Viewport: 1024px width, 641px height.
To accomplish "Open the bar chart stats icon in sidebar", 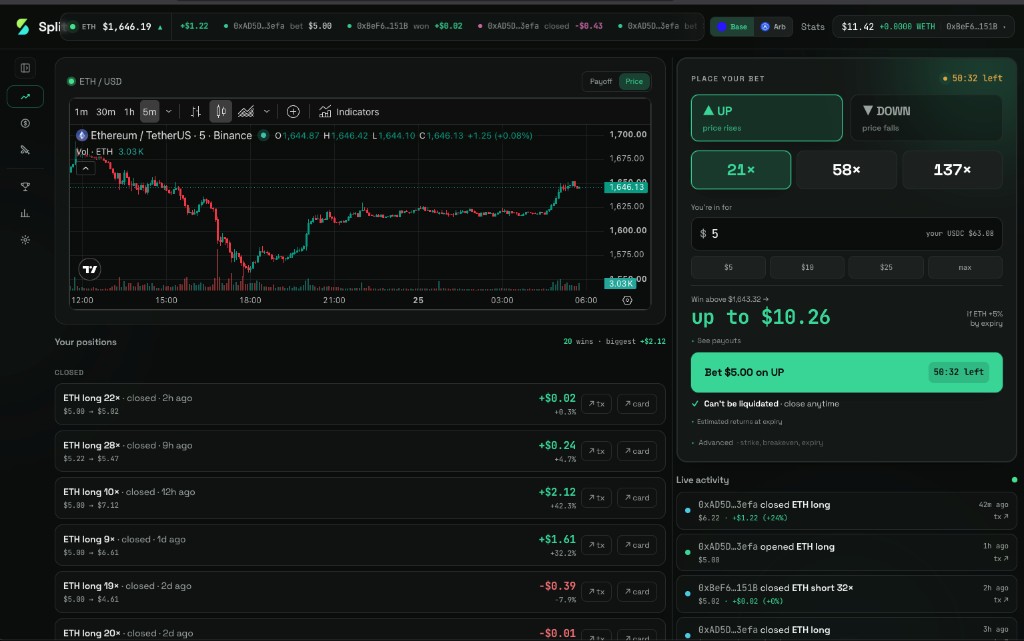I will [x=25, y=213].
